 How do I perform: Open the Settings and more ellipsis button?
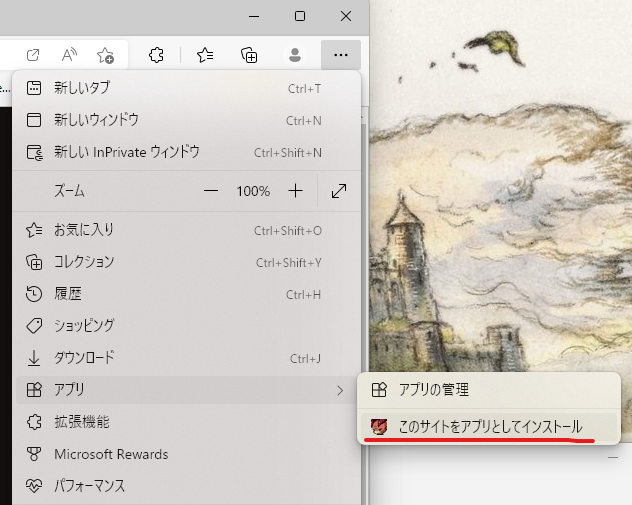point(341,55)
